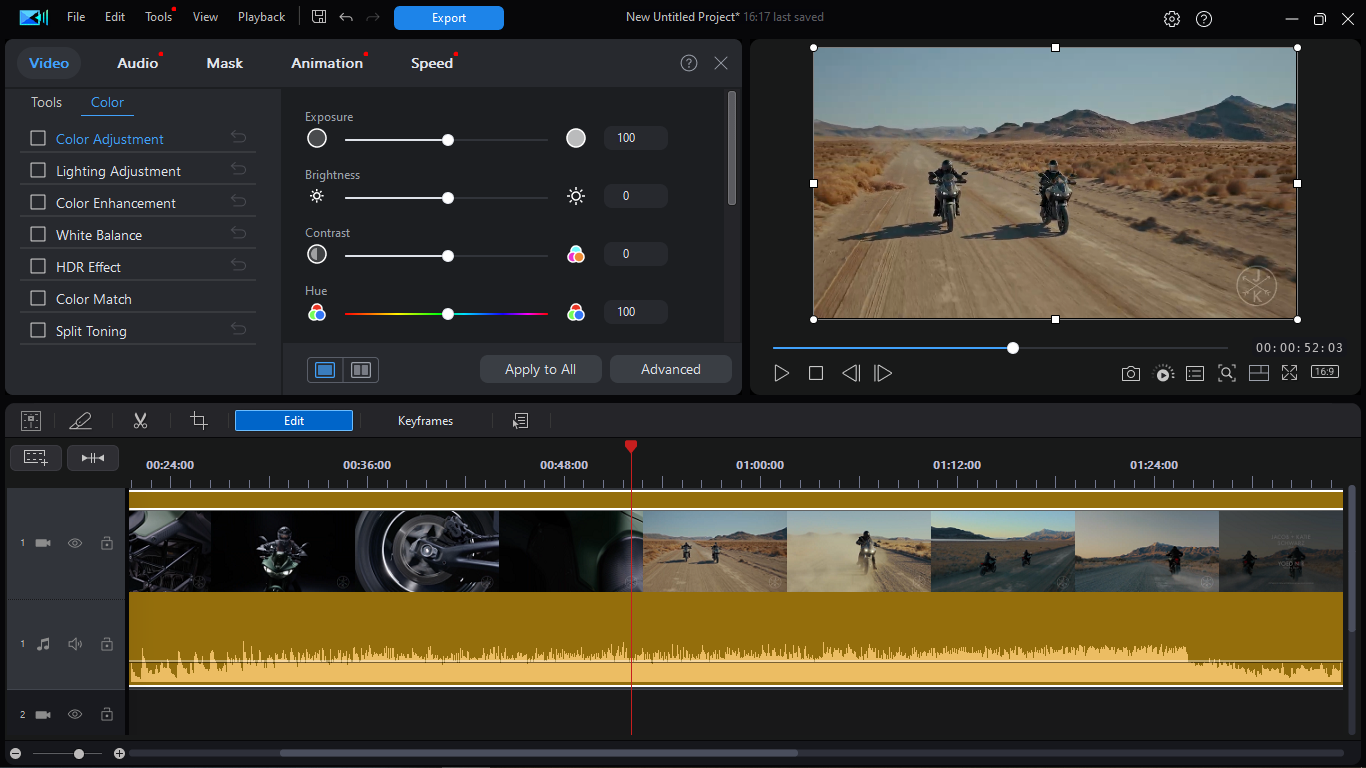Click the Apply to All button
The height and width of the screenshot is (768, 1366).
coord(540,369)
